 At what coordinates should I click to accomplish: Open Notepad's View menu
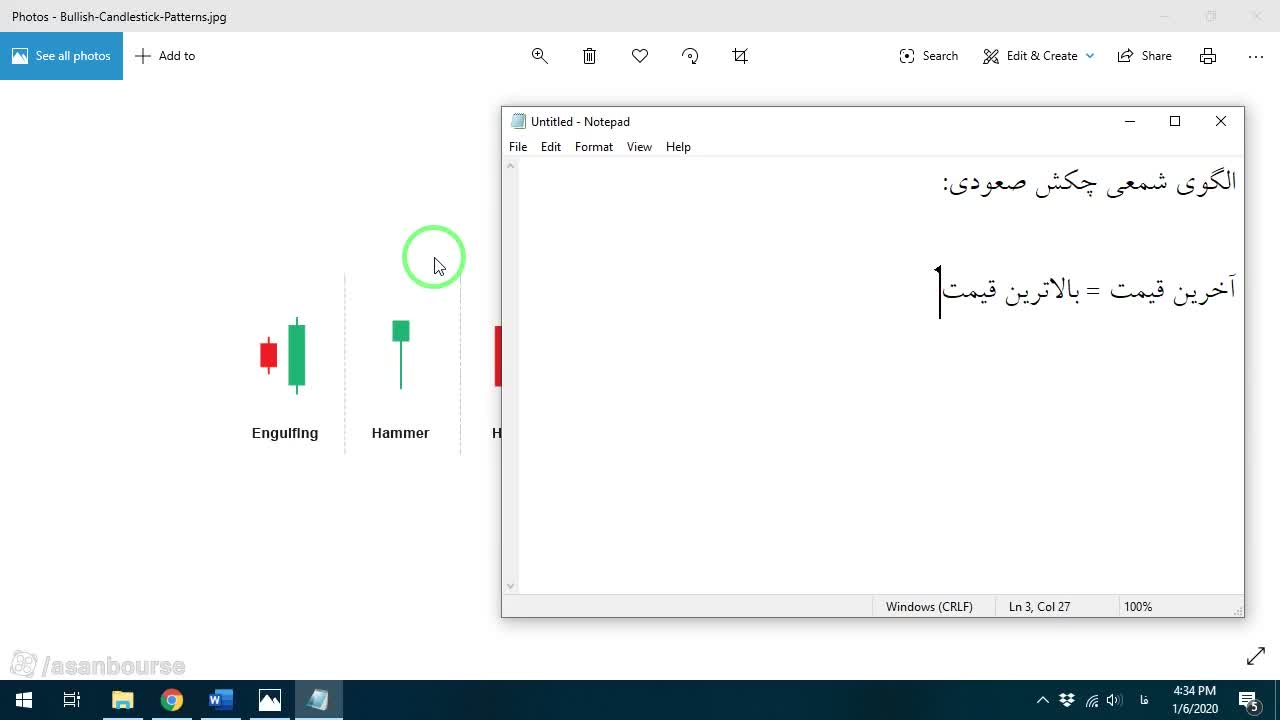639,147
